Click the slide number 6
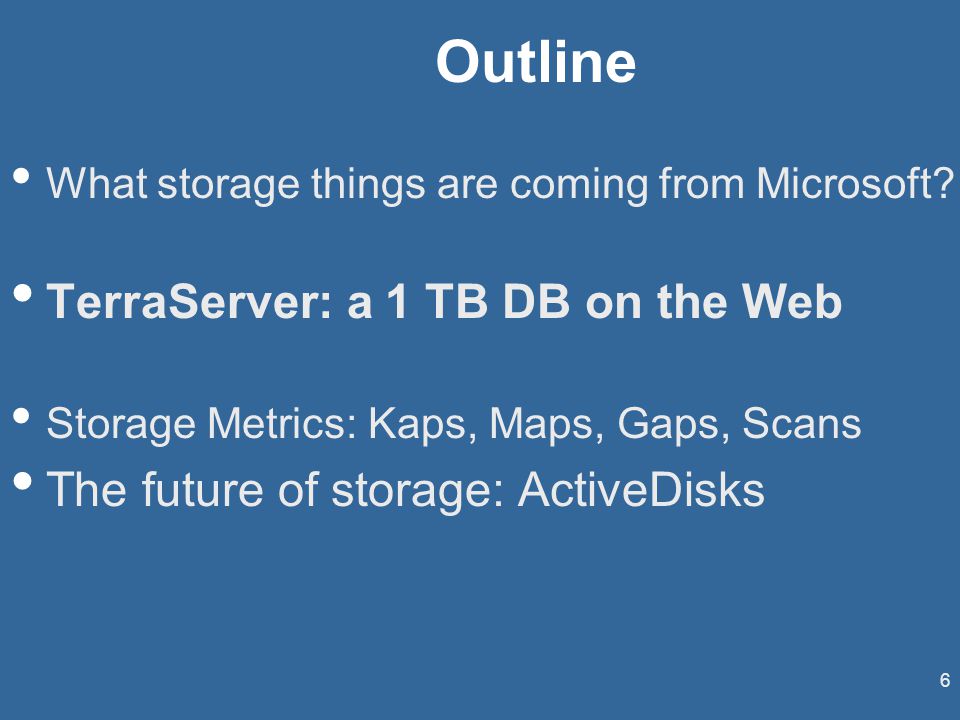This screenshot has height=720, width=960. pos(945,680)
